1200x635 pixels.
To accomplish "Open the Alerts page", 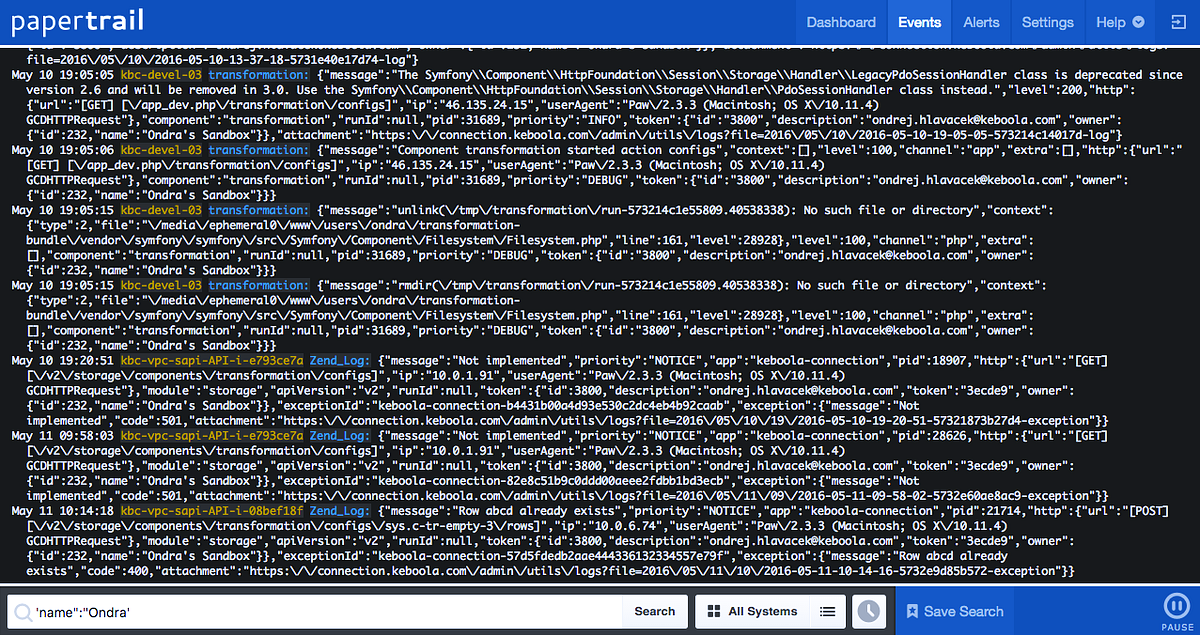I will click(x=981, y=21).
